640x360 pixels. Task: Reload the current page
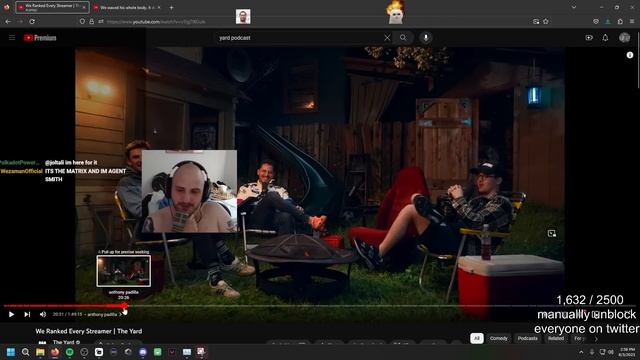point(32,21)
